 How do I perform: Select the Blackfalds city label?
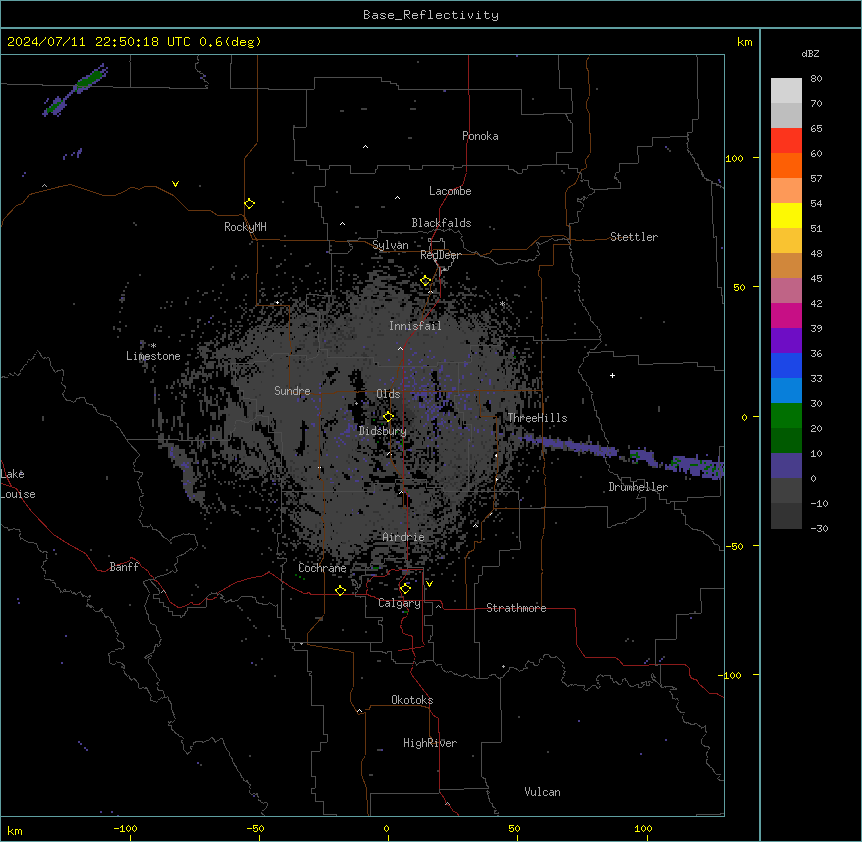pos(441,223)
